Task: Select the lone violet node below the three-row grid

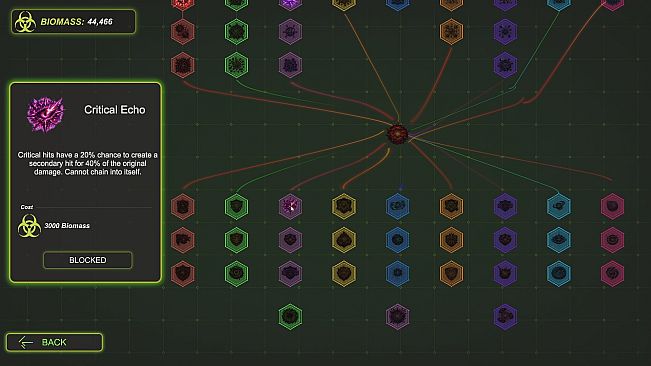Action: (x=505, y=317)
